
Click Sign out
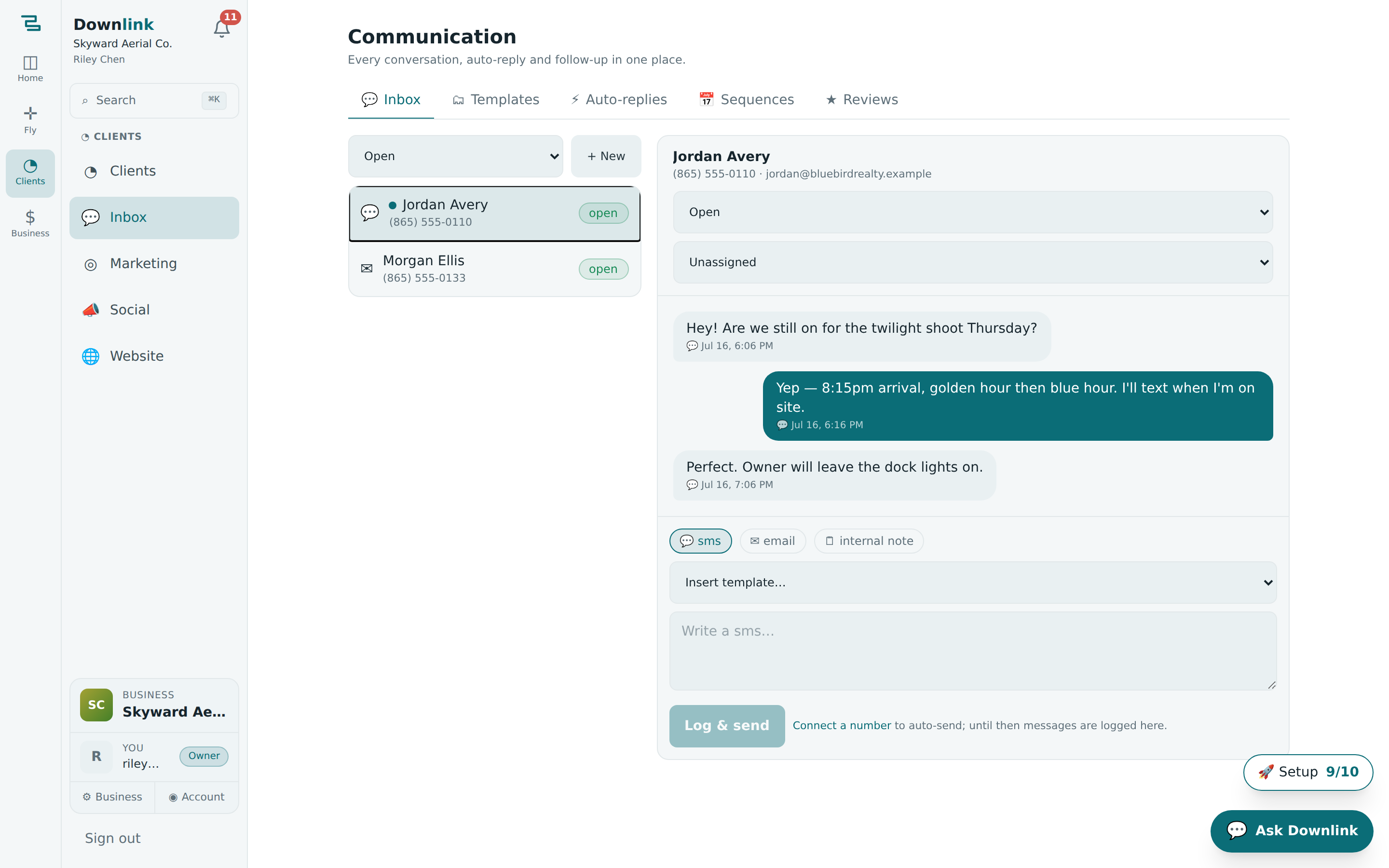click(112, 838)
